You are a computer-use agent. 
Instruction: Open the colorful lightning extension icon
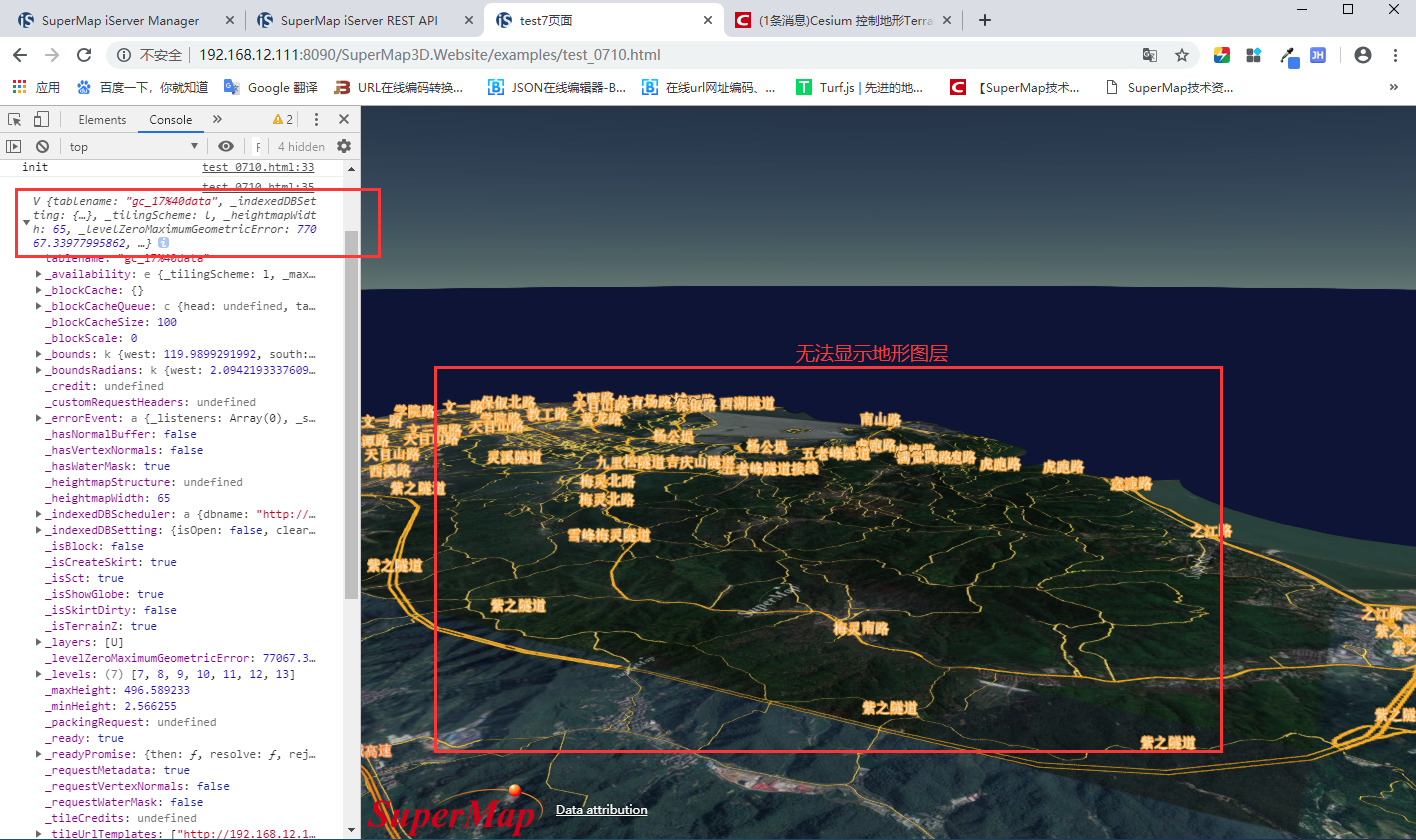[1222, 55]
